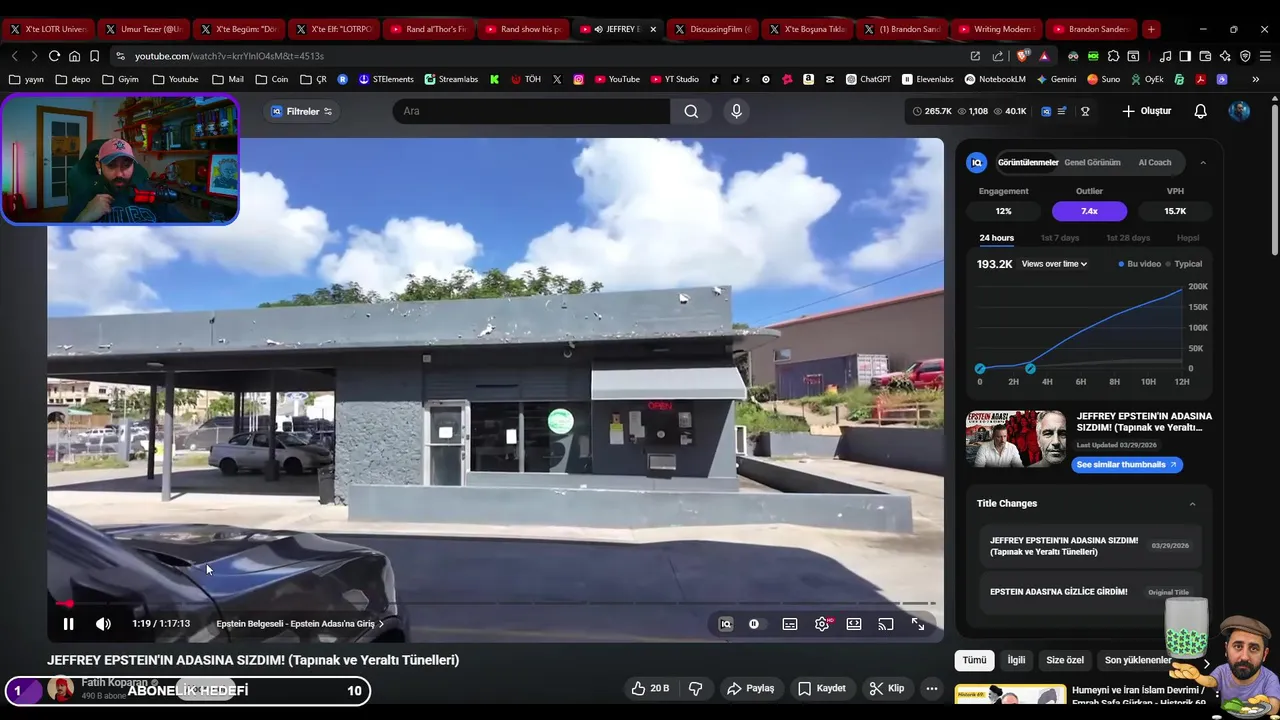Click the blue VidIQ icon in stats bar
1280x720 pixels.
[x=1046, y=111]
